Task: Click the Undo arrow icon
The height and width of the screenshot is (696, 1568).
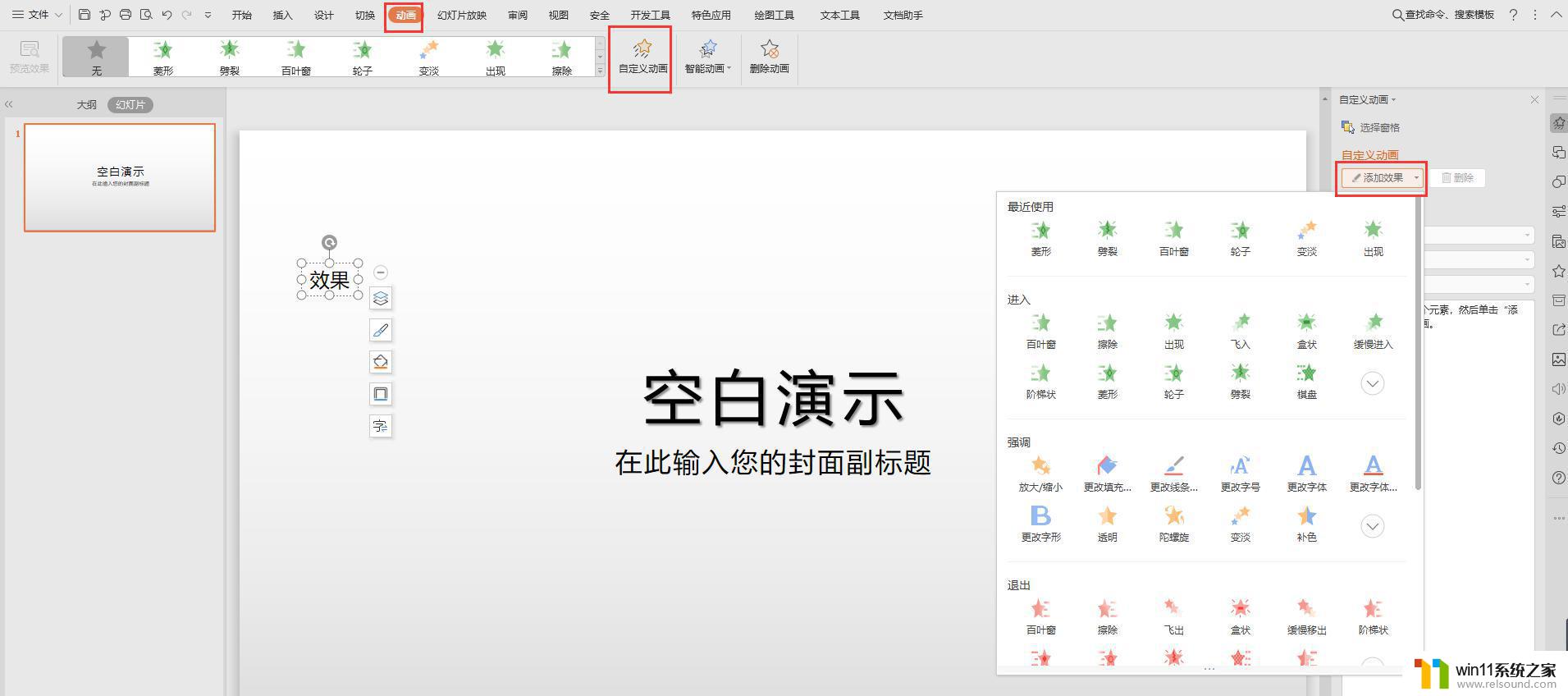Action: [167, 15]
